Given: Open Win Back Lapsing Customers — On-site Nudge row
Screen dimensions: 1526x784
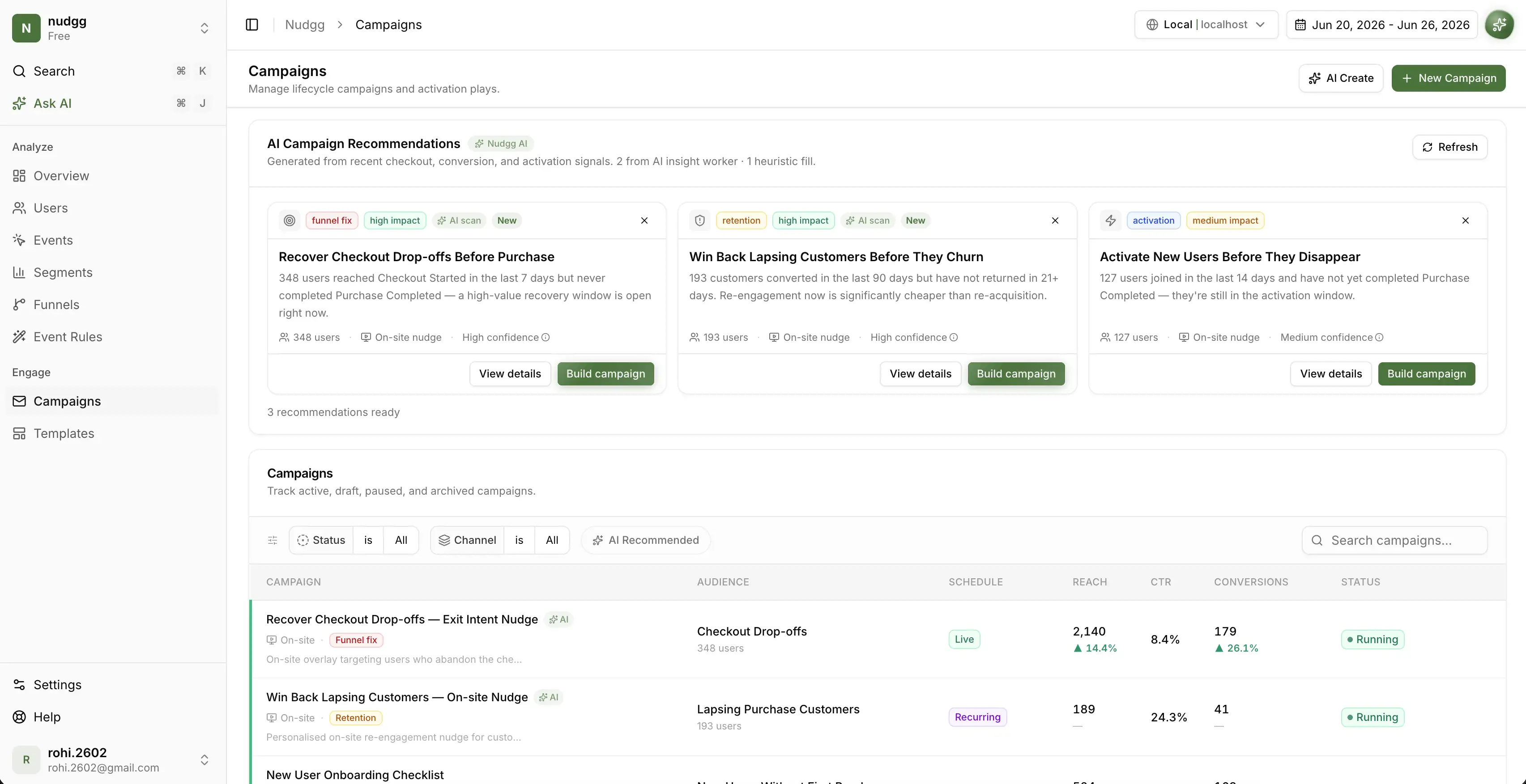Looking at the screenshot, I should pyautogui.click(x=878, y=717).
